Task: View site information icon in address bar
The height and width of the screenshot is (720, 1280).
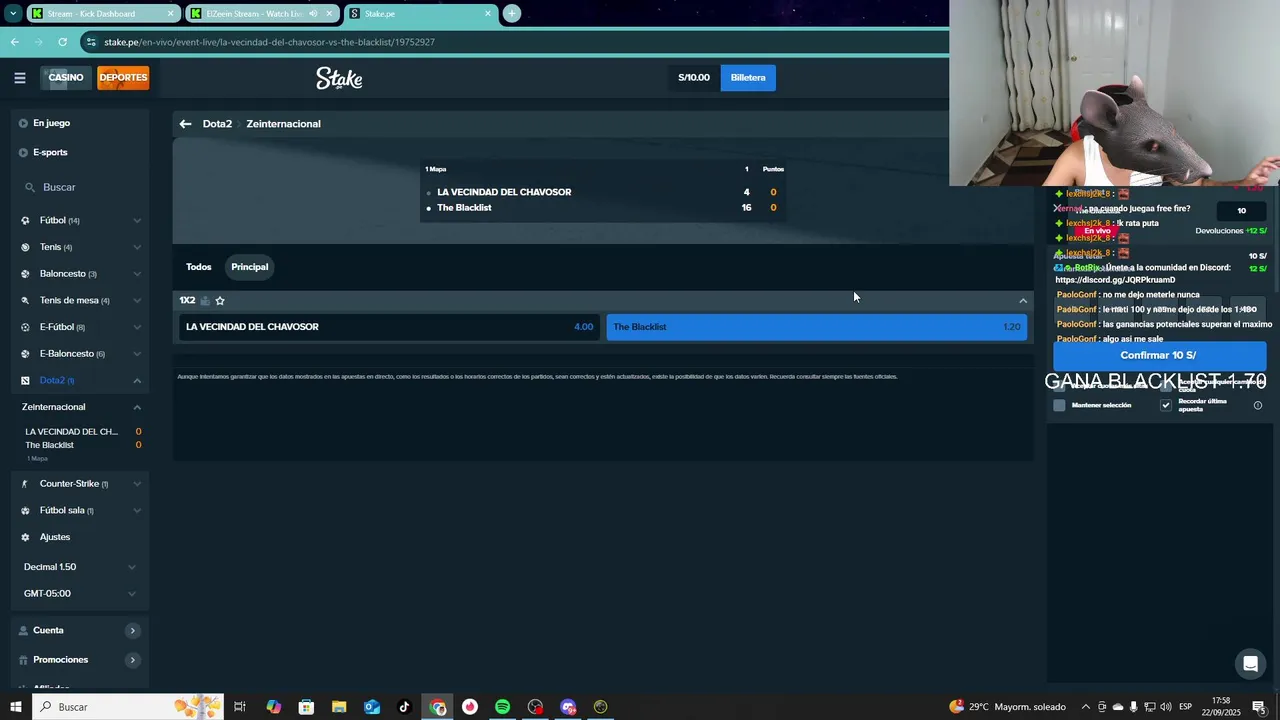Action: pyautogui.click(x=91, y=42)
